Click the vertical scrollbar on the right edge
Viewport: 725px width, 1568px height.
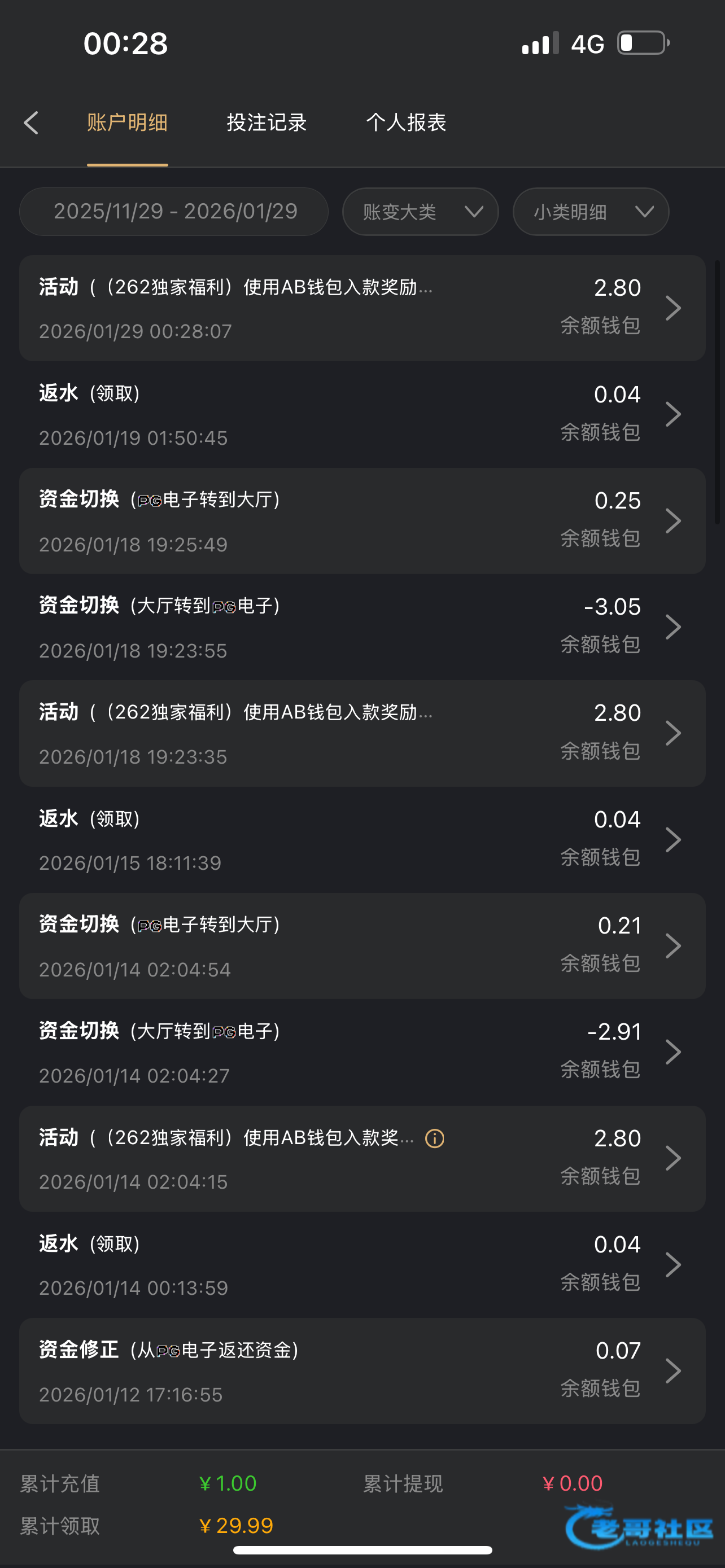[x=717, y=392]
